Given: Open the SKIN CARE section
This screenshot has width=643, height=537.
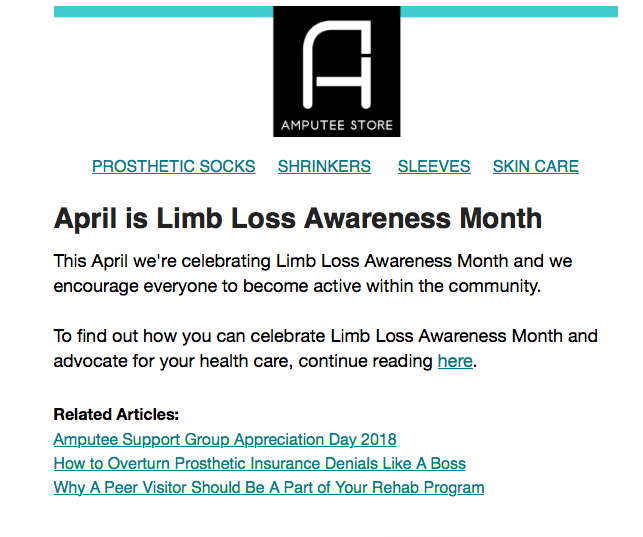Looking at the screenshot, I should (x=535, y=167).
